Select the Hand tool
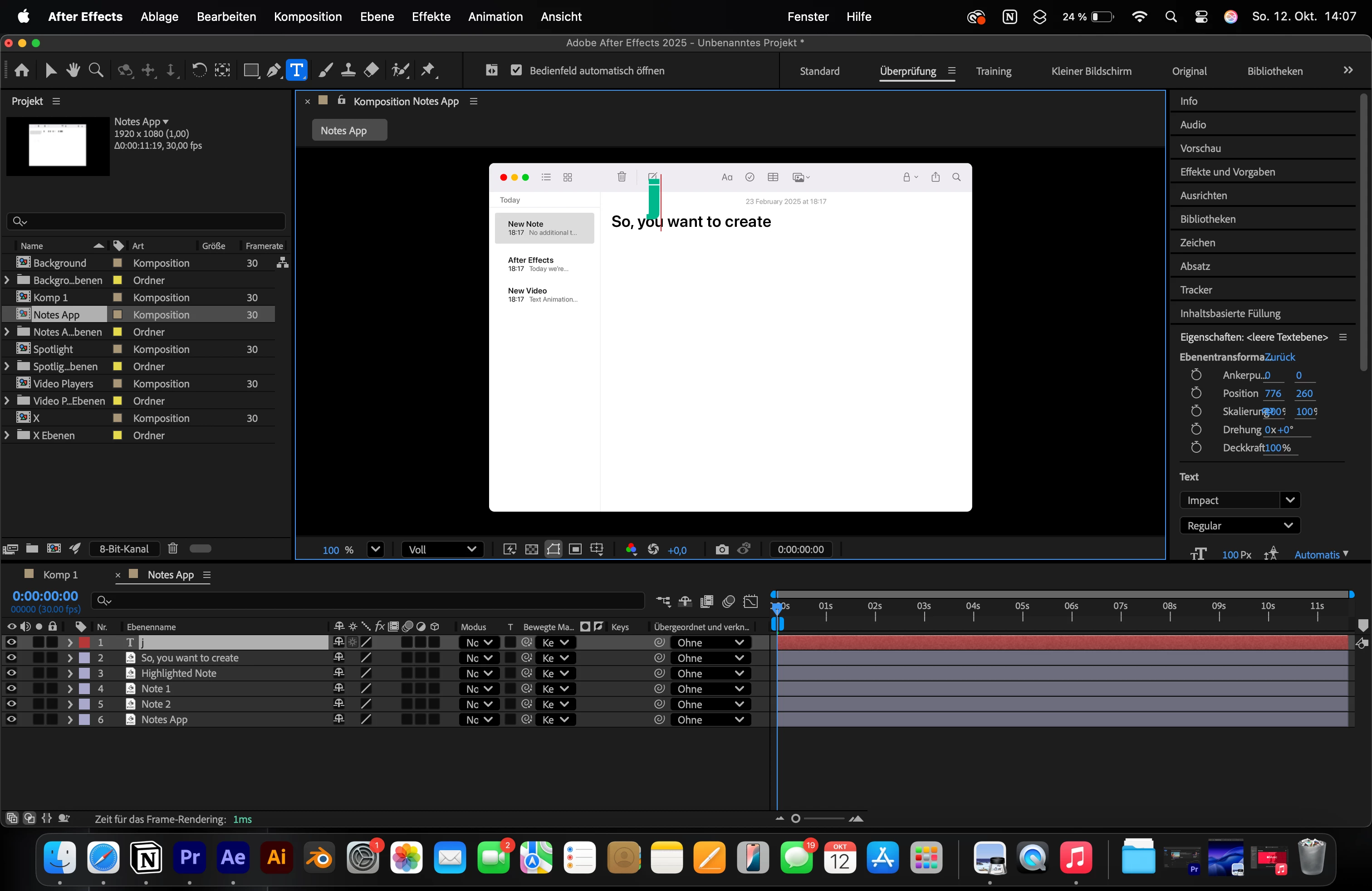Viewport: 1372px width, 891px height. (x=73, y=70)
